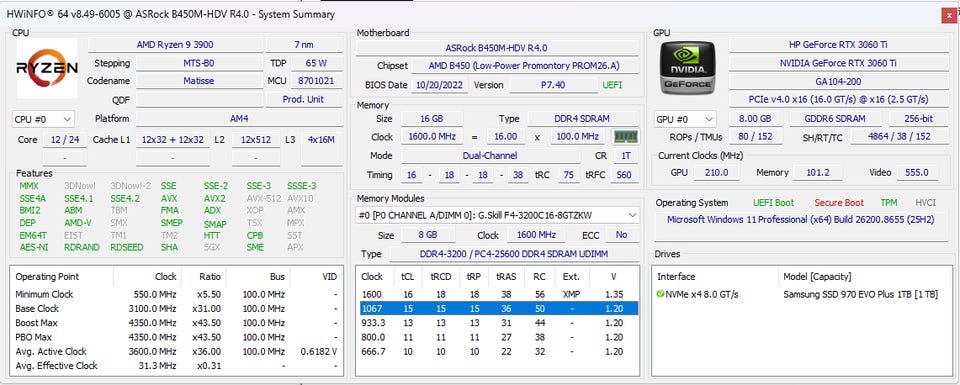The width and height of the screenshot is (960, 385).
Task: Click the green memory module icon
Action: point(626,136)
